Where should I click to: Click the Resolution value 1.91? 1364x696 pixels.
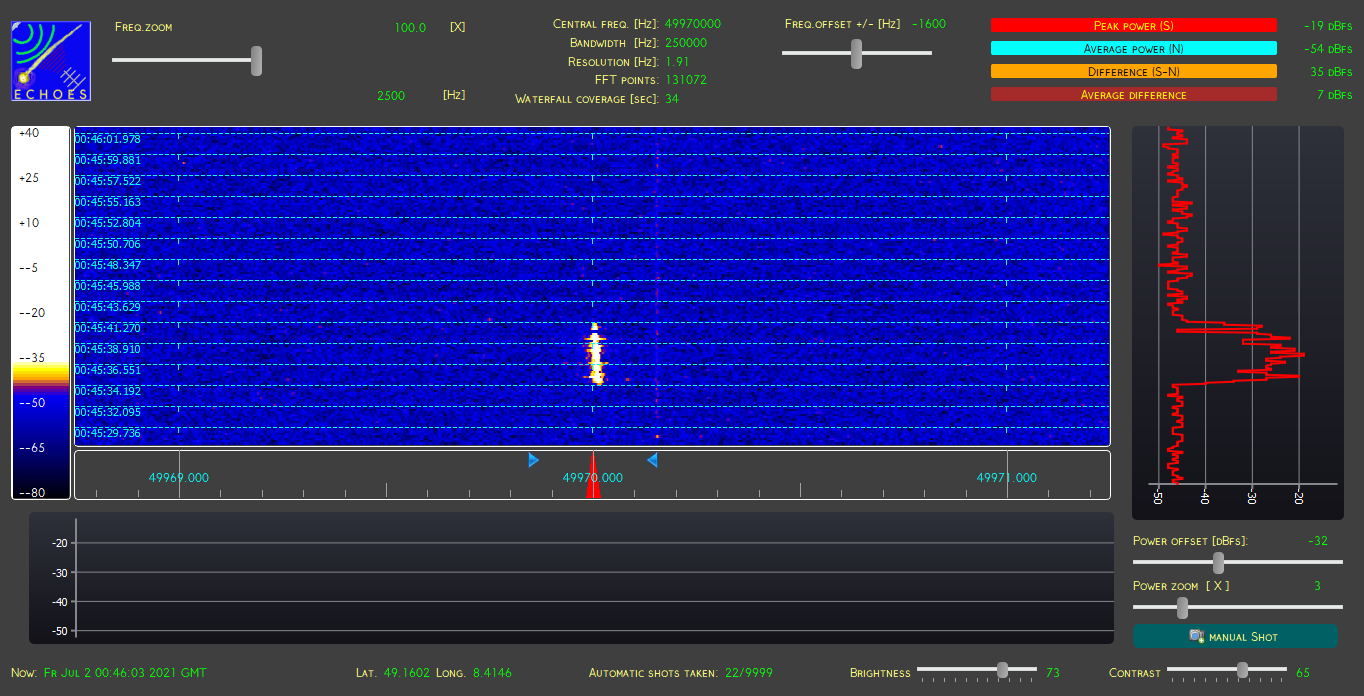coord(677,62)
